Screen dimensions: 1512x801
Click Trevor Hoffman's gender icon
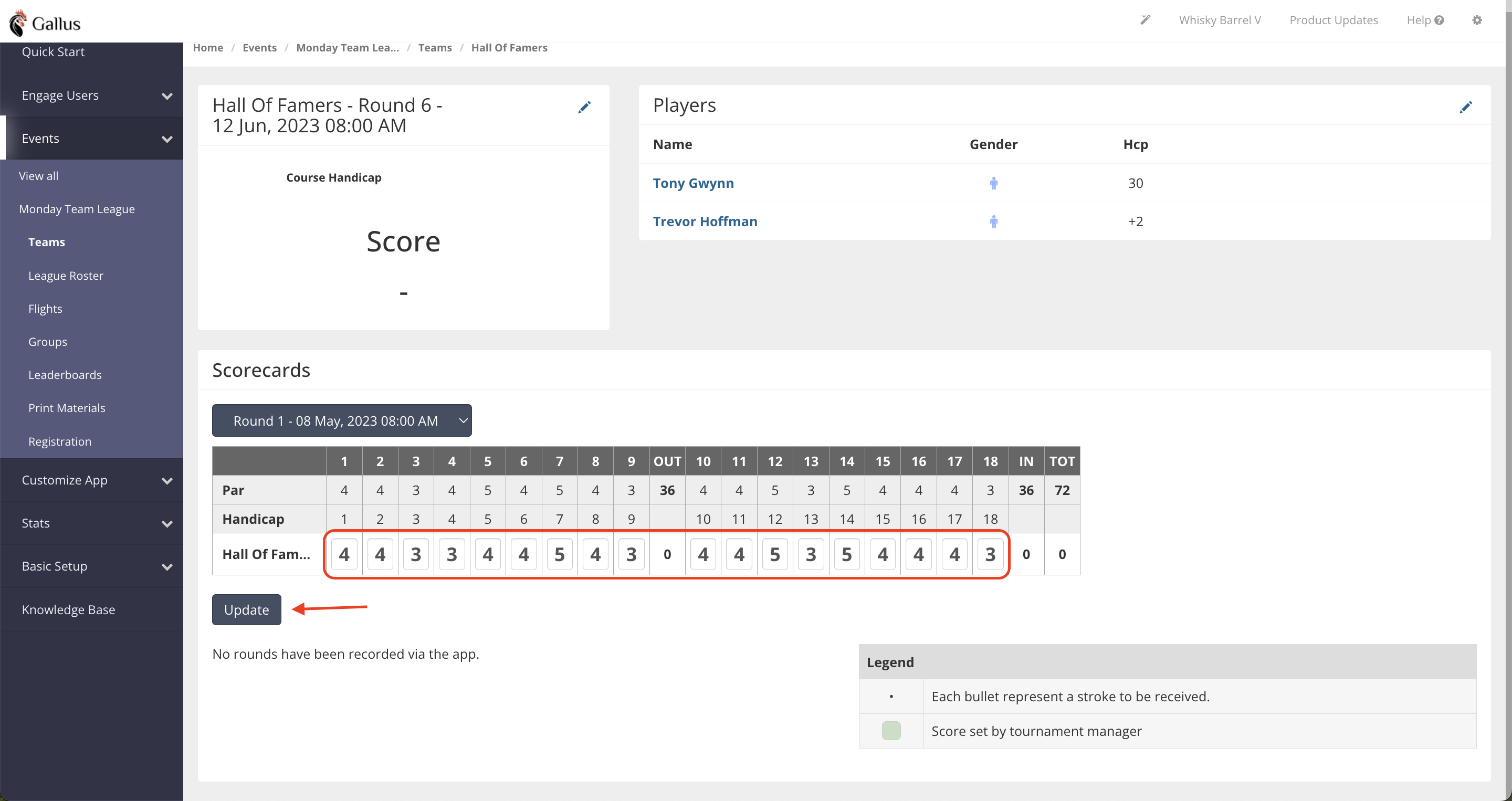pyautogui.click(x=993, y=221)
